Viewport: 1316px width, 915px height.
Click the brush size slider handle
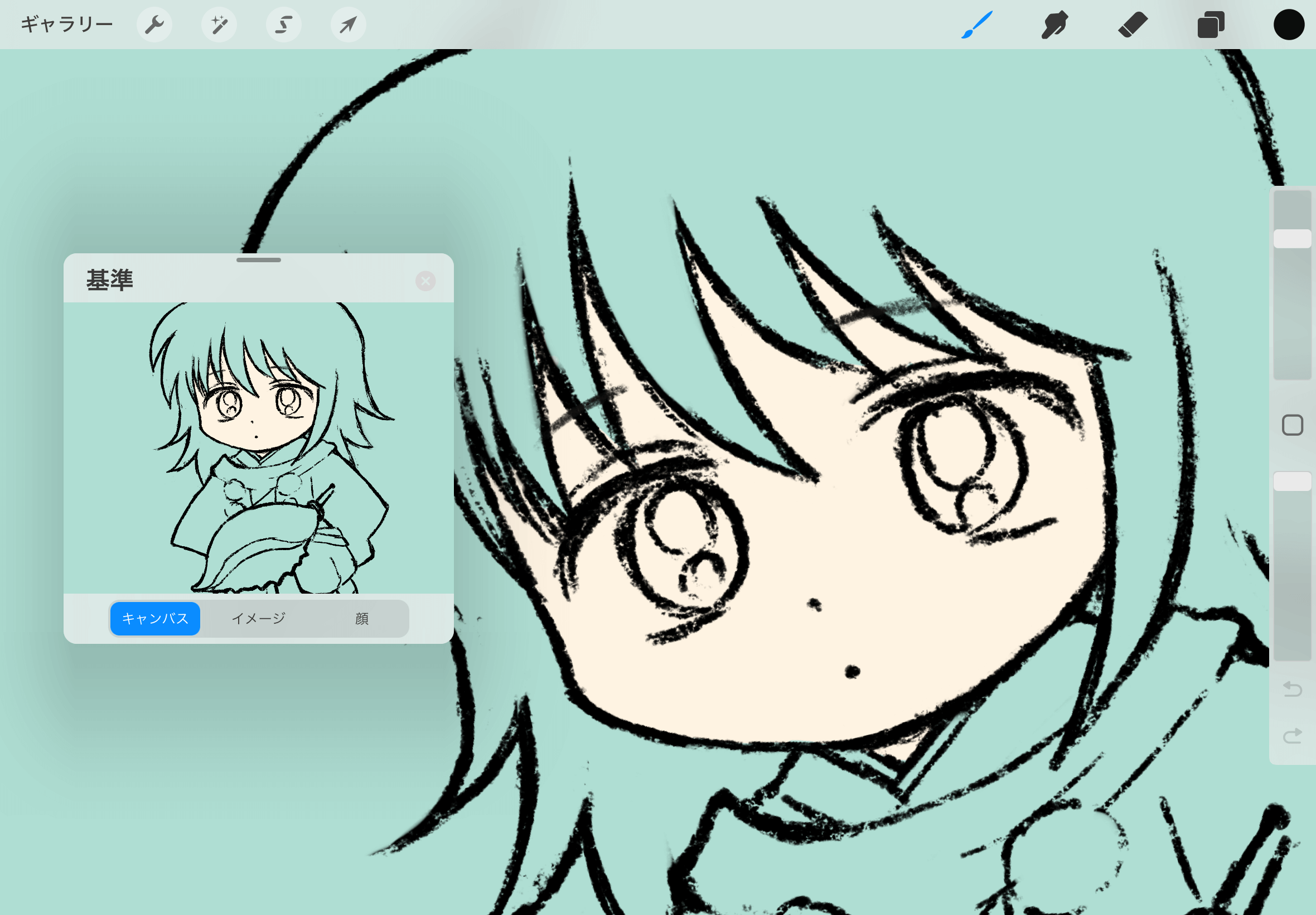[1292, 238]
